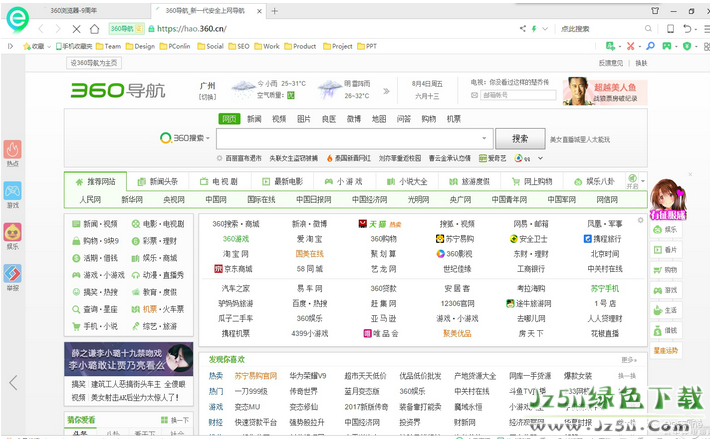Click the favorites star bookmark icon

click(27, 46)
